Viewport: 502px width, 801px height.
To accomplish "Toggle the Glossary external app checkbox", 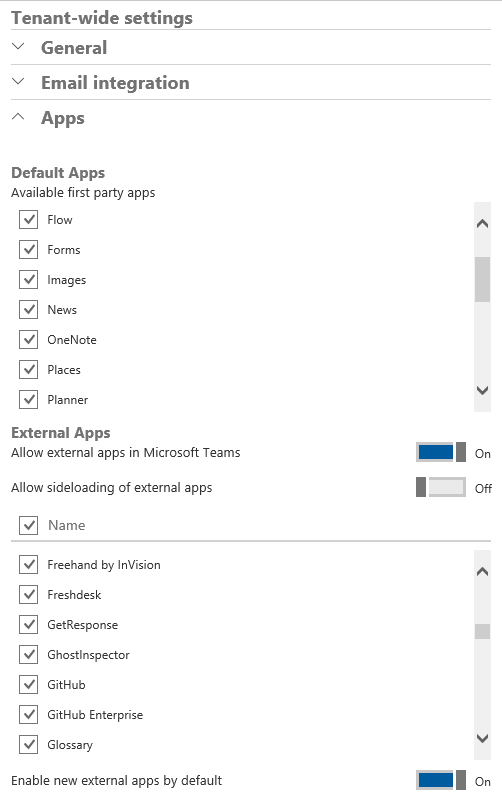I will (x=29, y=745).
